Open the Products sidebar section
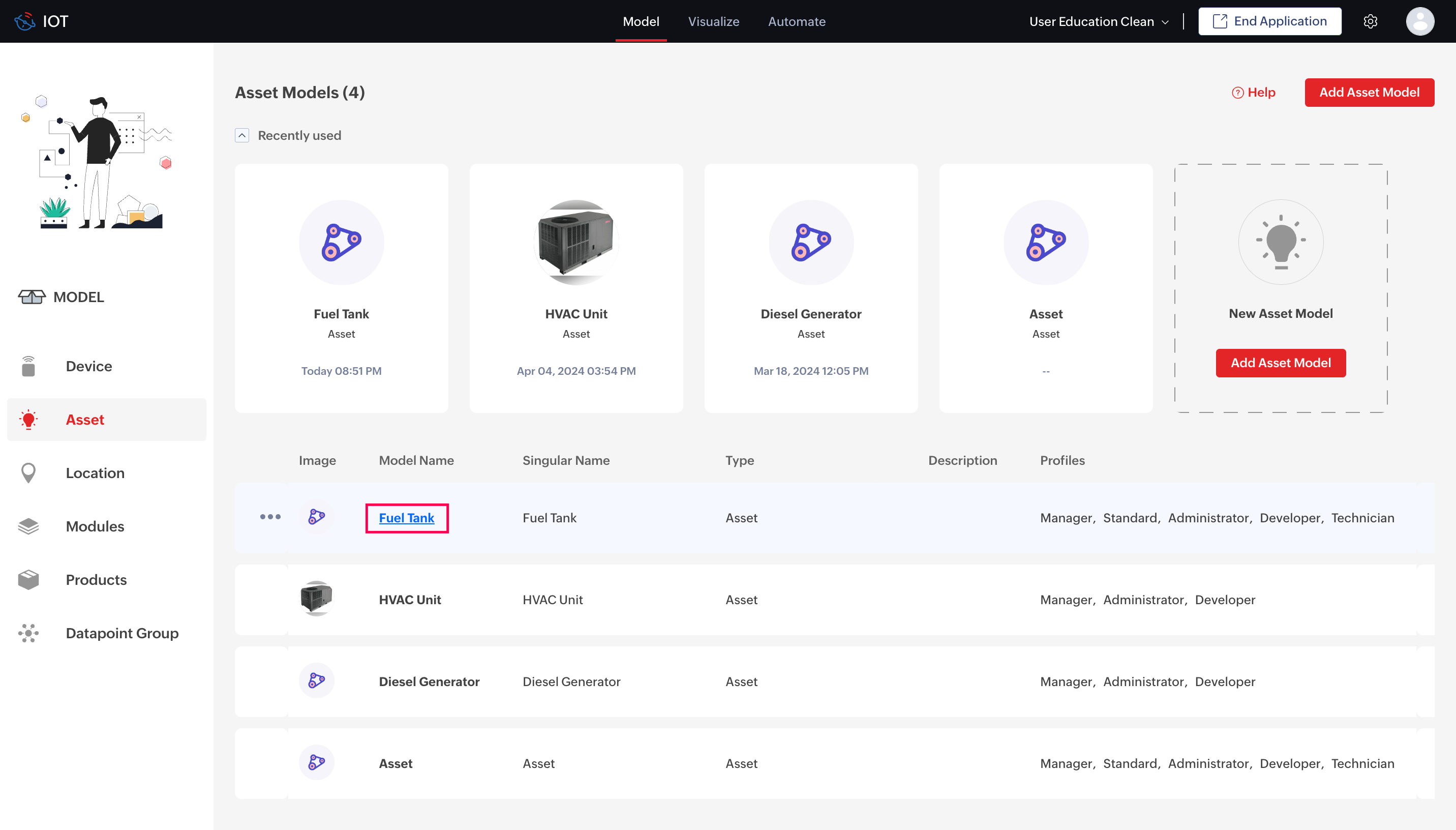 [96, 580]
